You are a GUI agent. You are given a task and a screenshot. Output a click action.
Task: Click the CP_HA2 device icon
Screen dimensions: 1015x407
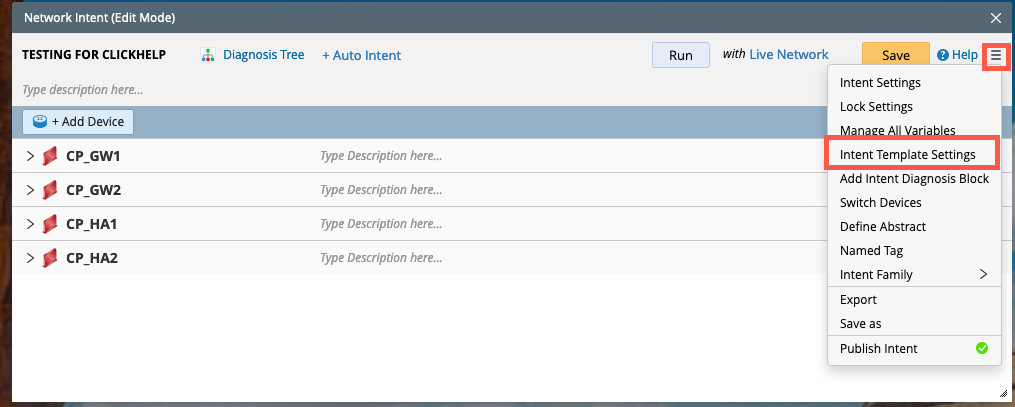click(51, 258)
